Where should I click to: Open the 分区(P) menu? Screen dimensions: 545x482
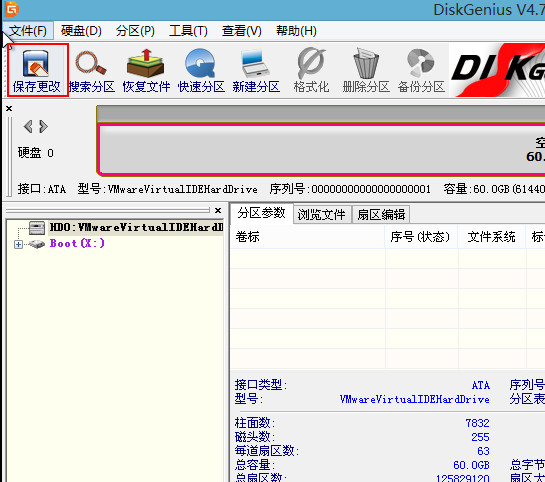135,31
